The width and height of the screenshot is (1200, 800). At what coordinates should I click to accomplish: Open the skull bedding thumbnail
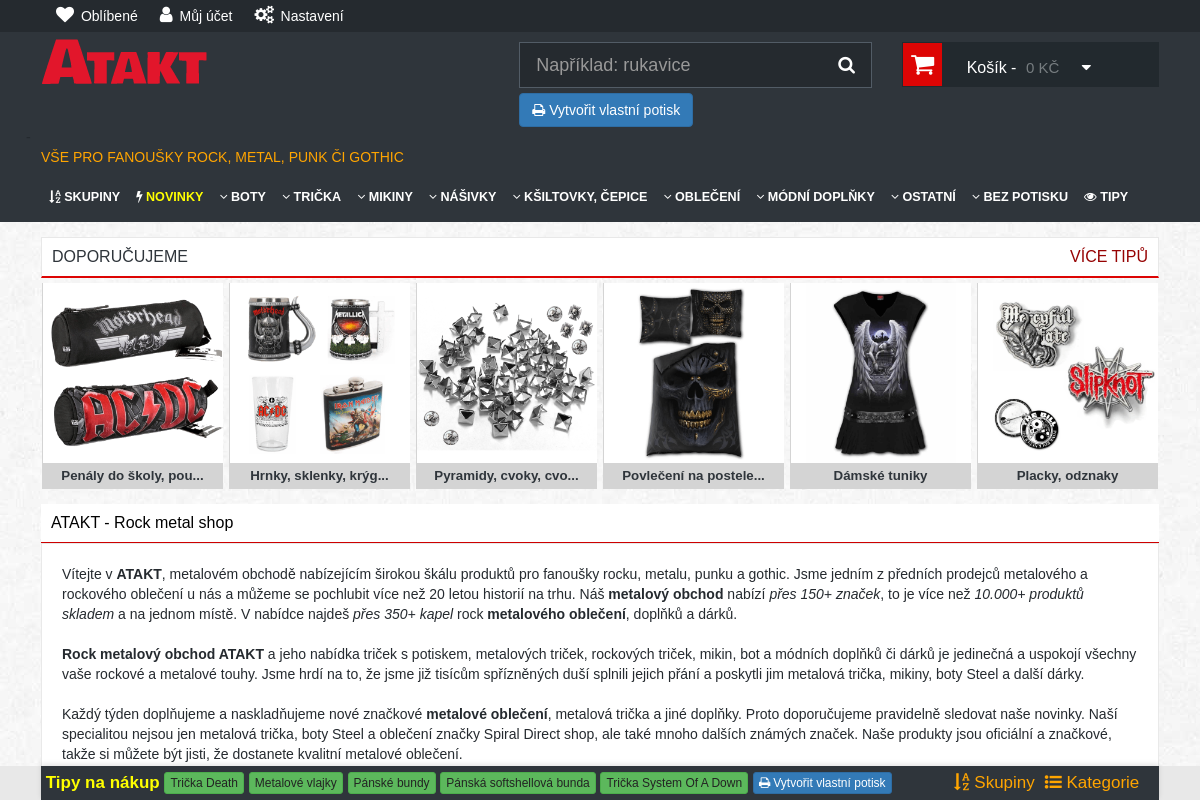[x=694, y=373]
